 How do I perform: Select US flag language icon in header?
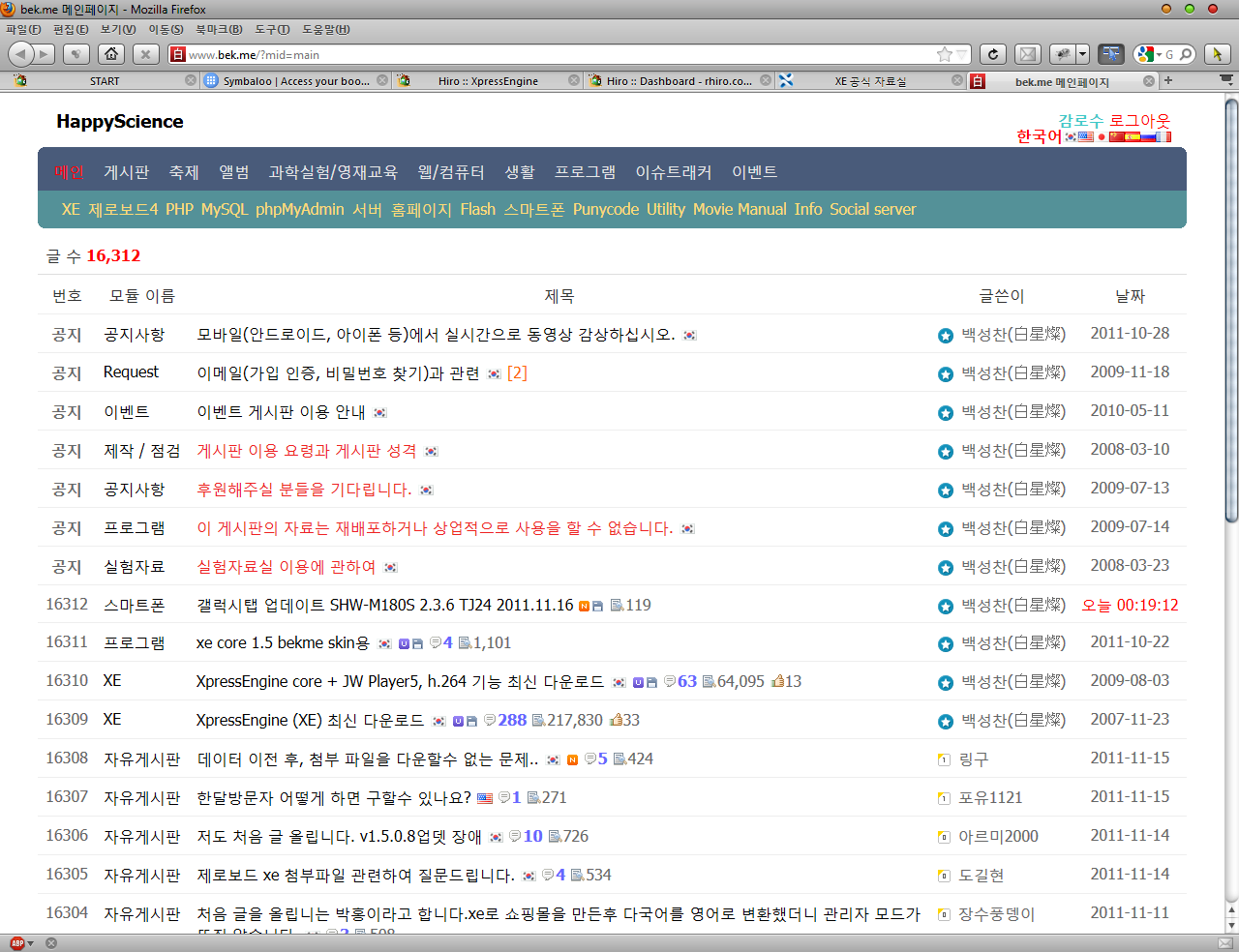pos(1086,137)
